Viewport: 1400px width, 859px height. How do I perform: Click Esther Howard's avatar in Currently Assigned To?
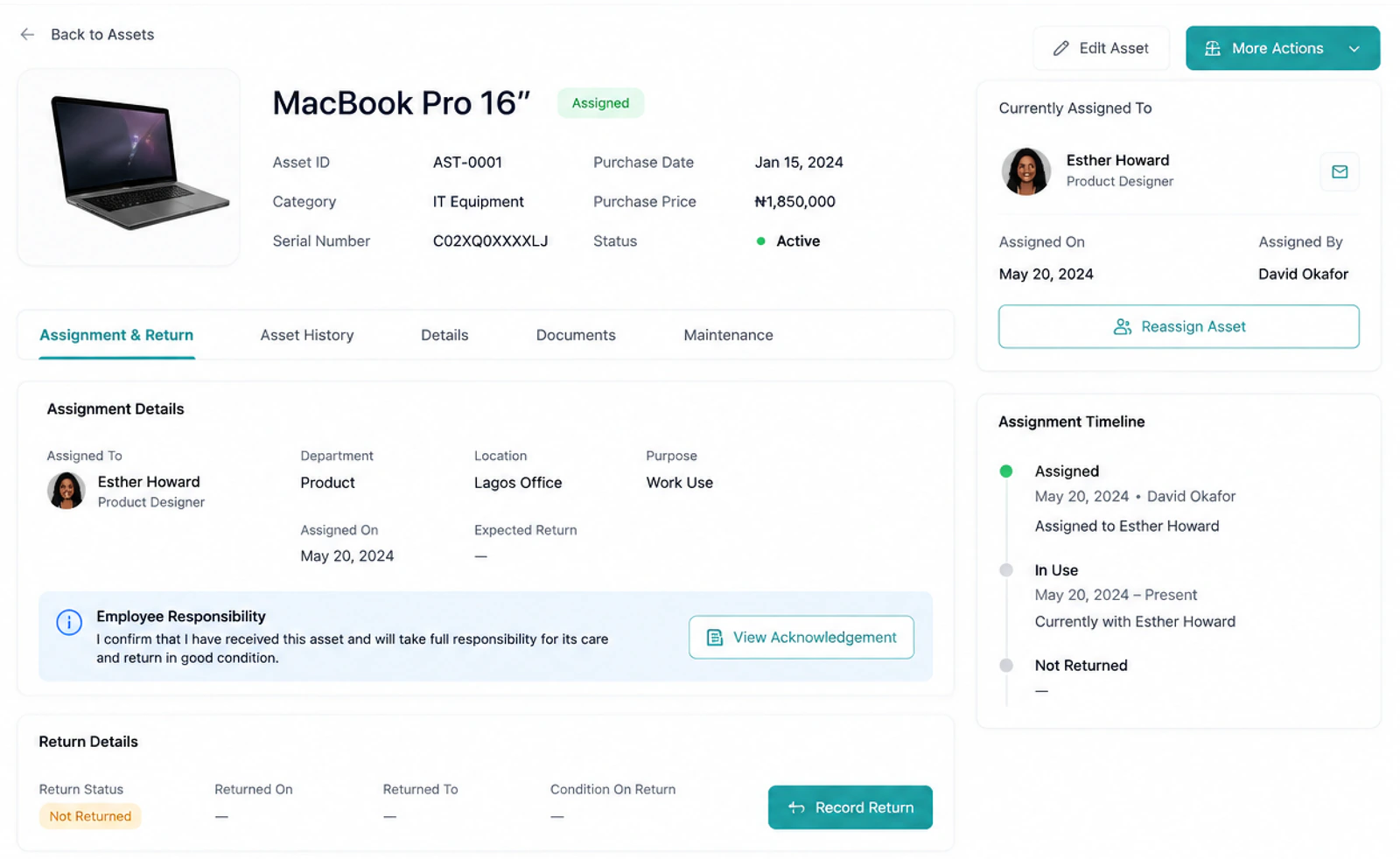1025,171
